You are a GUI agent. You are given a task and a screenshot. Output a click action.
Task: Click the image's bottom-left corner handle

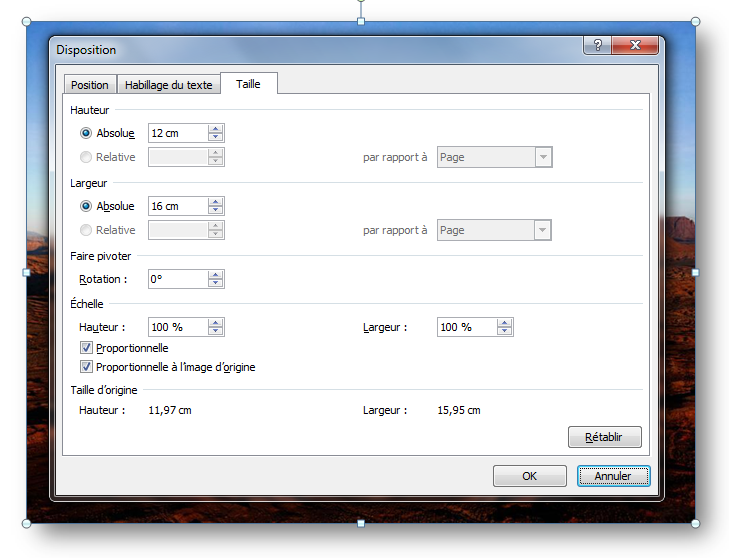[x=27, y=524]
